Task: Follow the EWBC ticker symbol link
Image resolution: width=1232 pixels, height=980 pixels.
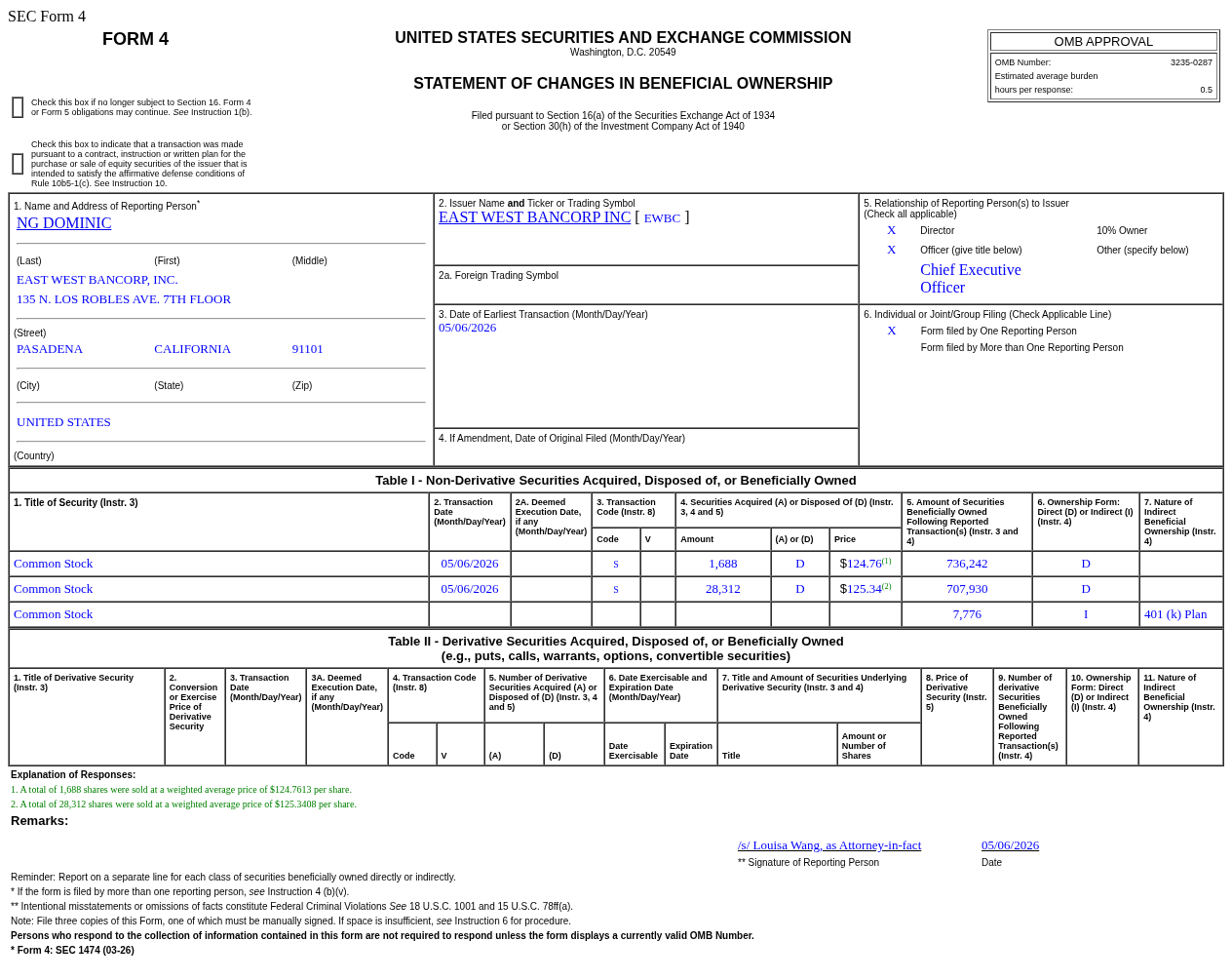Action: click(662, 218)
